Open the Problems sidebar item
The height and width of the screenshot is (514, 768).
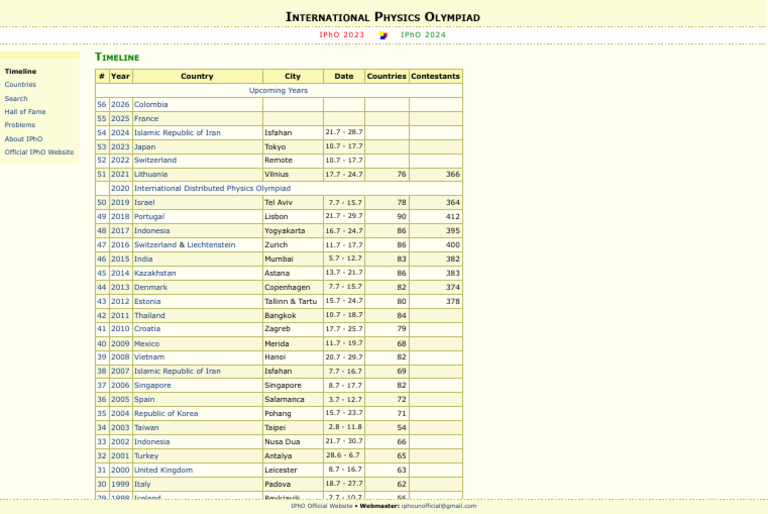[19, 125]
